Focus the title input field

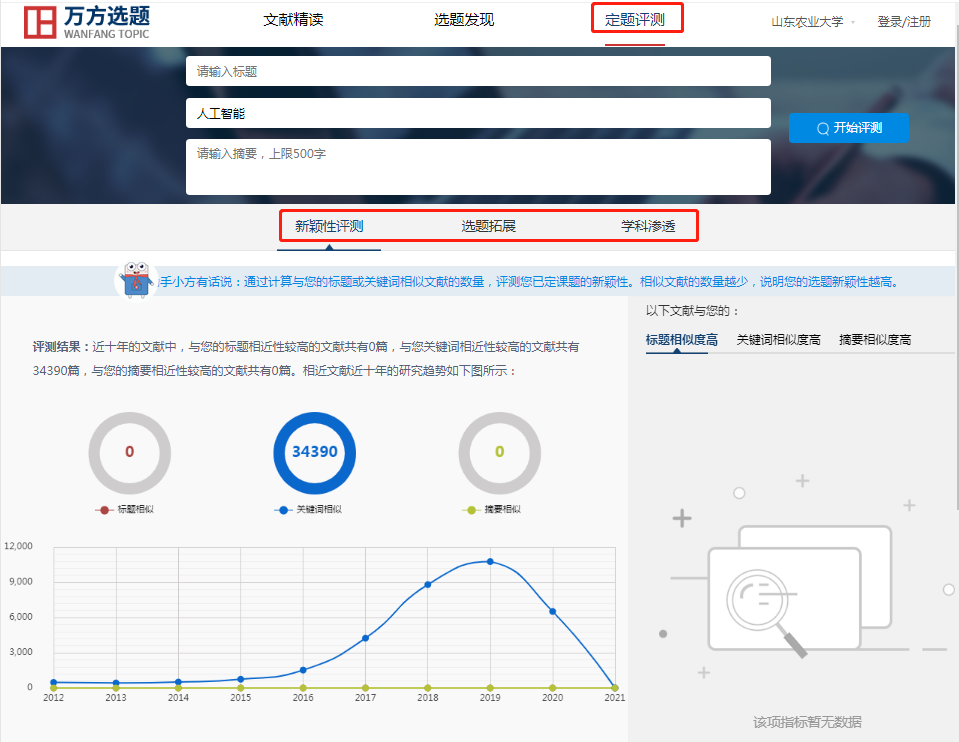pyautogui.click(x=478, y=71)
